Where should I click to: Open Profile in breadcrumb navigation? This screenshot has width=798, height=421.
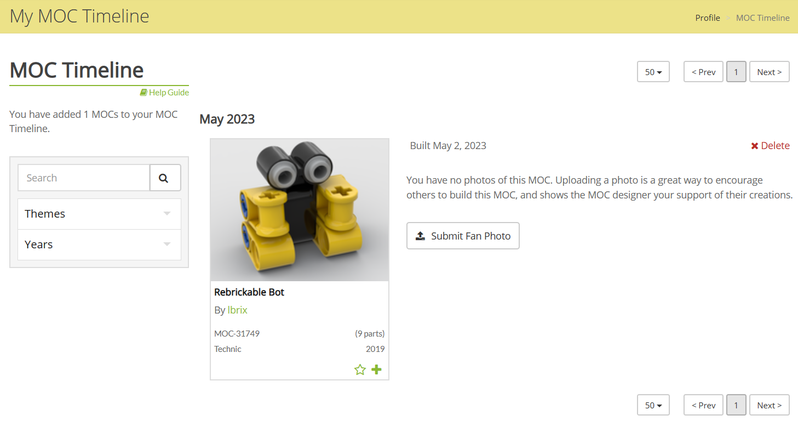pyautogui.click(x=707, y=18)
